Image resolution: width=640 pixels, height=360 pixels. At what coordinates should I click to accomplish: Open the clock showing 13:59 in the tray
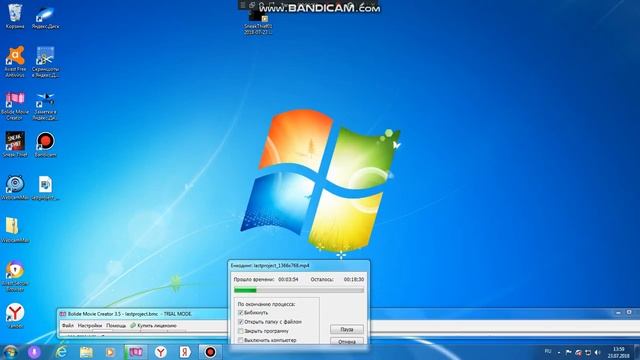[619, 352]
